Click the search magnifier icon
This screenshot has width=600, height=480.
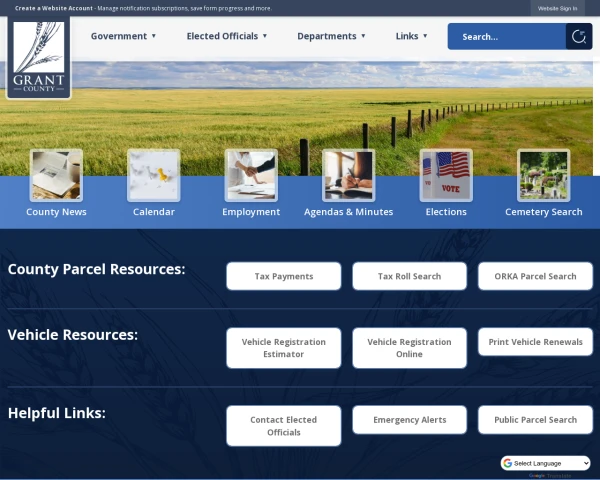click(x=578, y=37)
